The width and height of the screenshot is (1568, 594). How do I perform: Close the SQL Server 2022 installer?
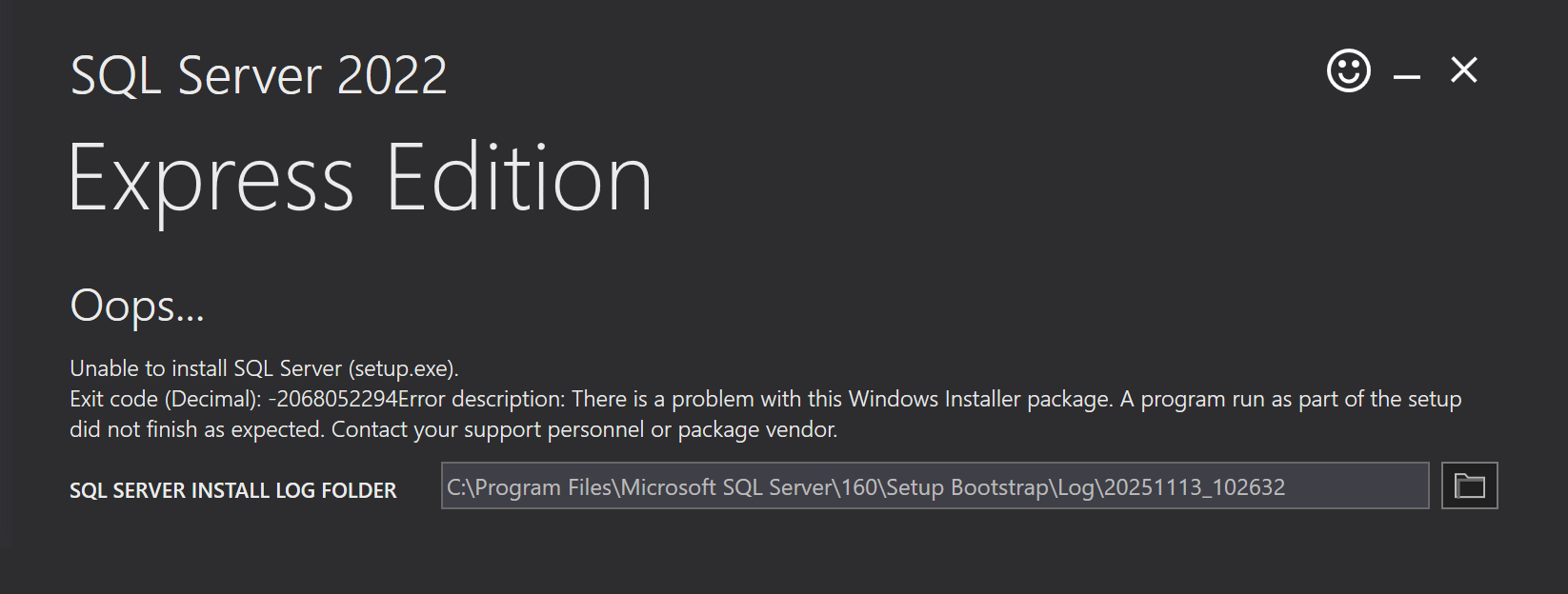1463,70
